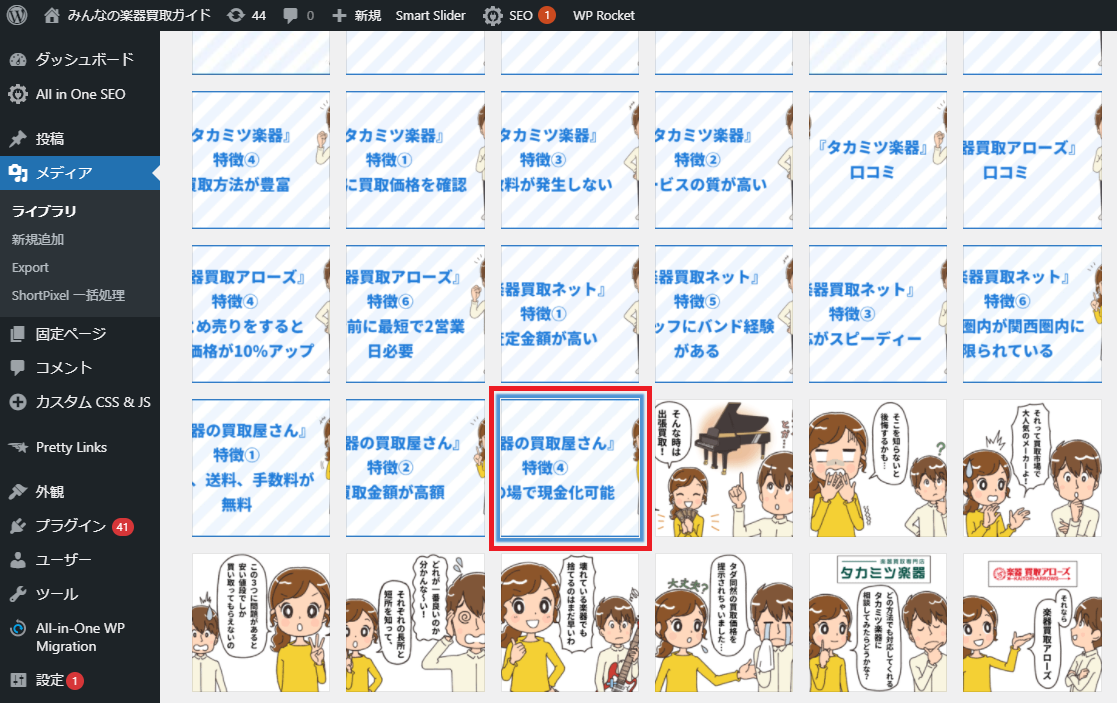Click the SEO gear icon in admin bar
This screenshot has width=1117, height=703.
[493, 15]
